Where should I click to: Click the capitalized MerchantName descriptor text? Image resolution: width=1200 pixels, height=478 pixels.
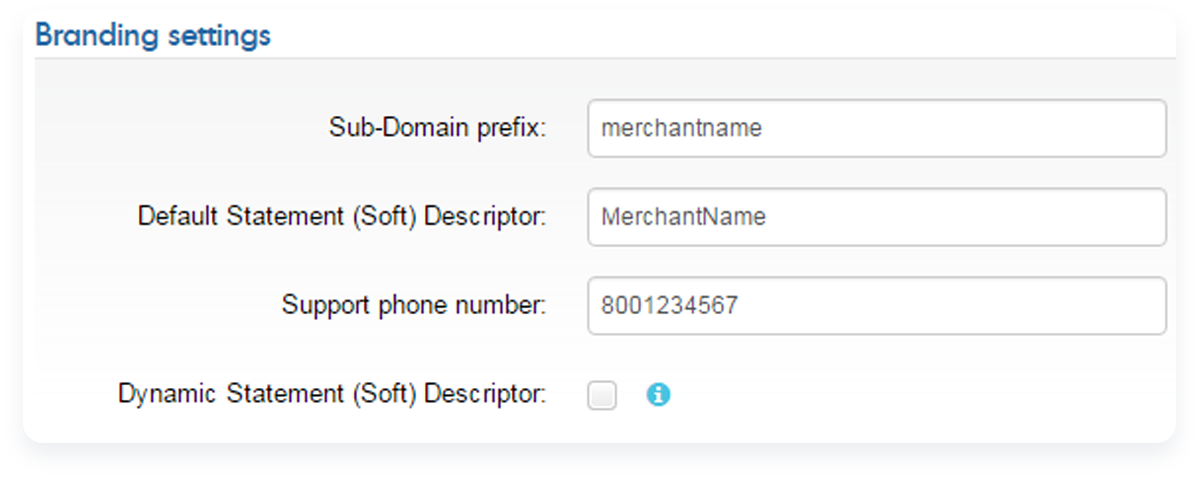(684, 217)
